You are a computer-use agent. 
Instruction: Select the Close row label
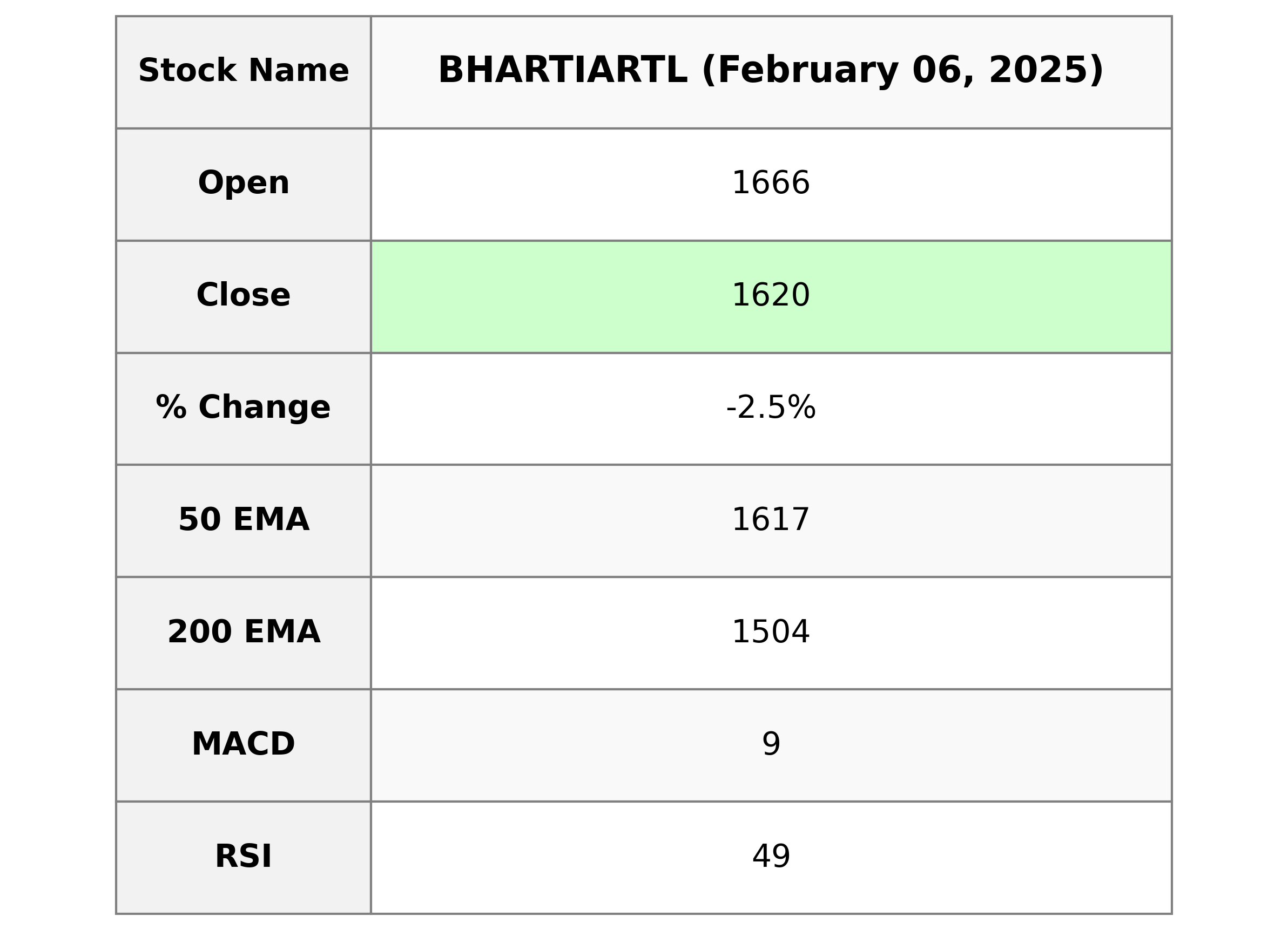pyautogui.click(x=243, y=295)
